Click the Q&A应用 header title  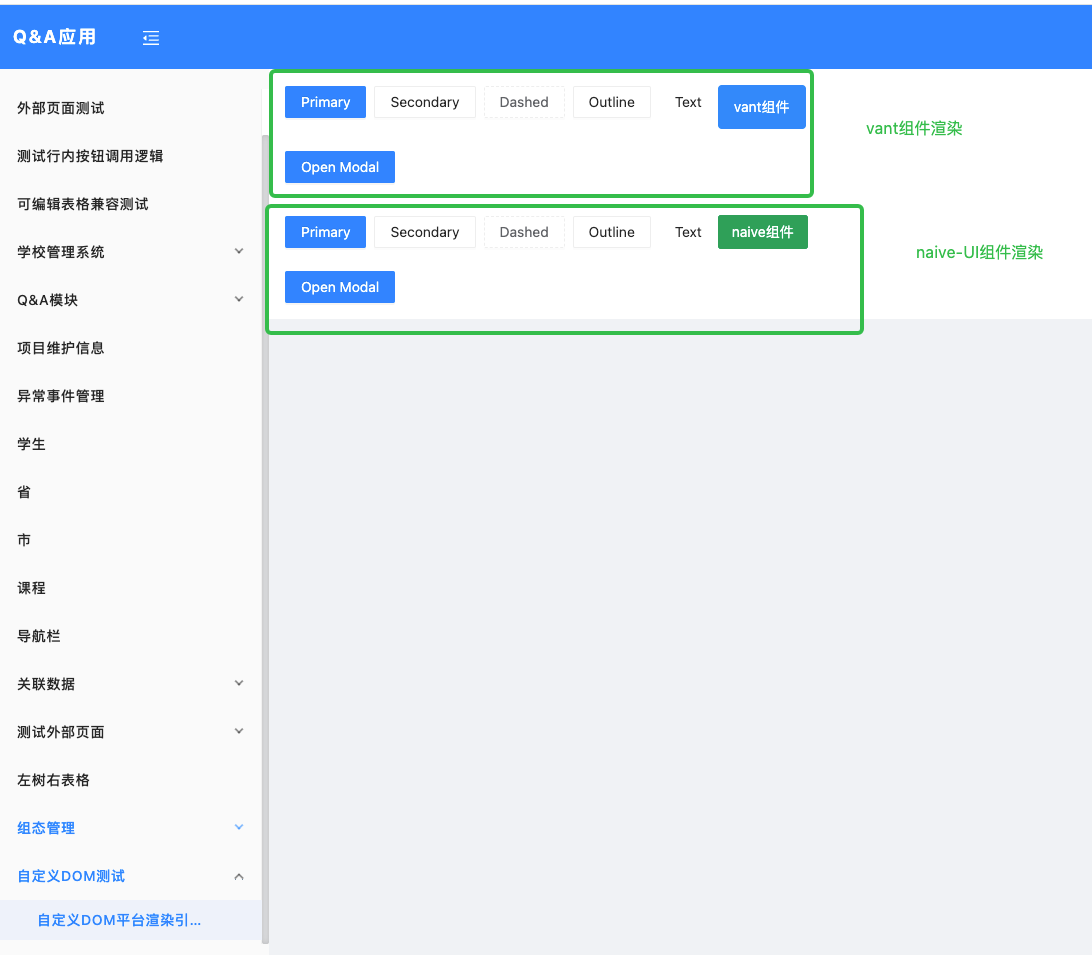point(54,37)
